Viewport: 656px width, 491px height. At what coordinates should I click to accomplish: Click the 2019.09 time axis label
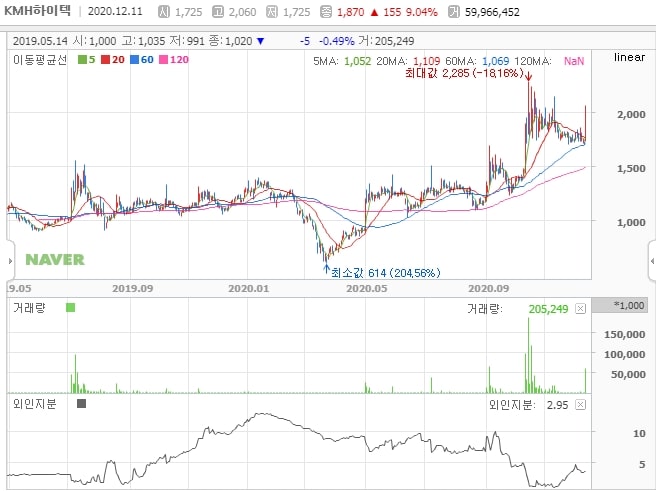click(133, 289)
